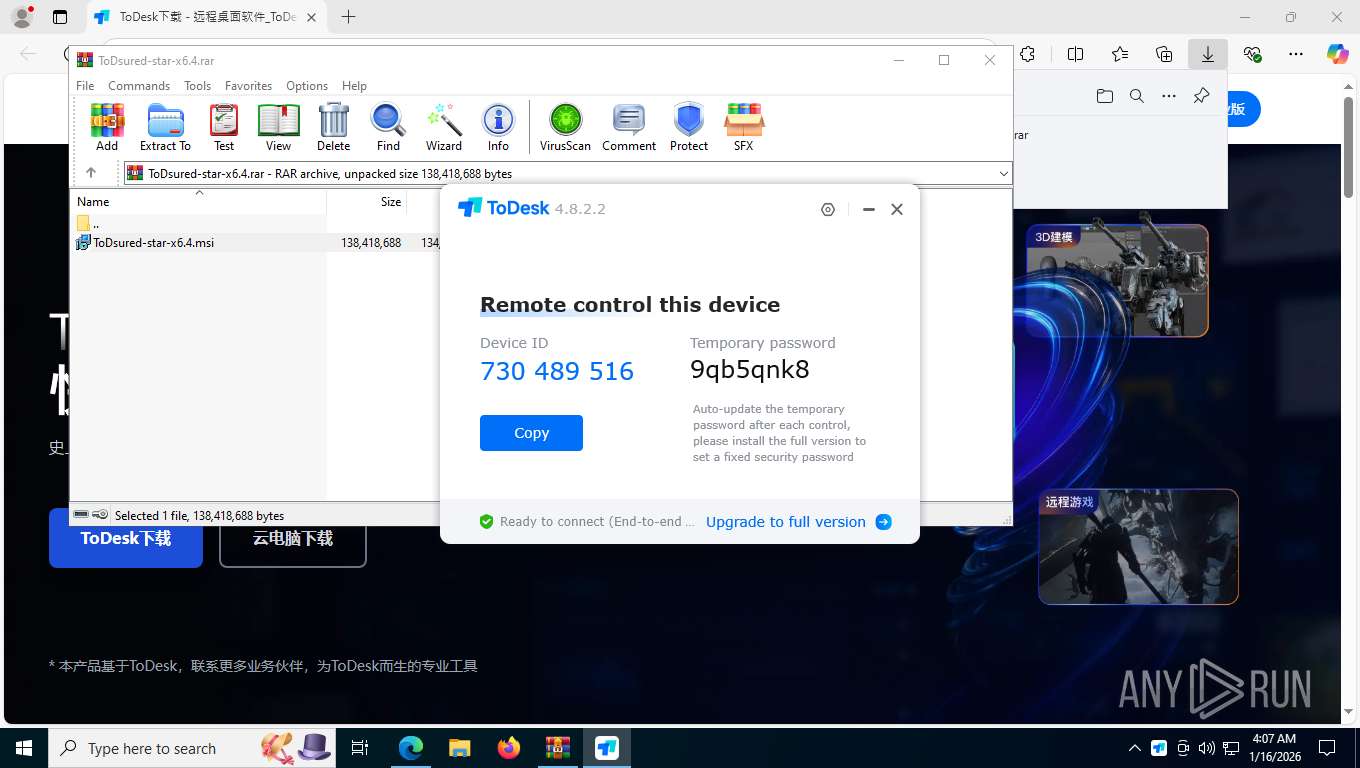1360x768 pixels.
Task: Click the taskbar search box
Action: tap(190, 748)
